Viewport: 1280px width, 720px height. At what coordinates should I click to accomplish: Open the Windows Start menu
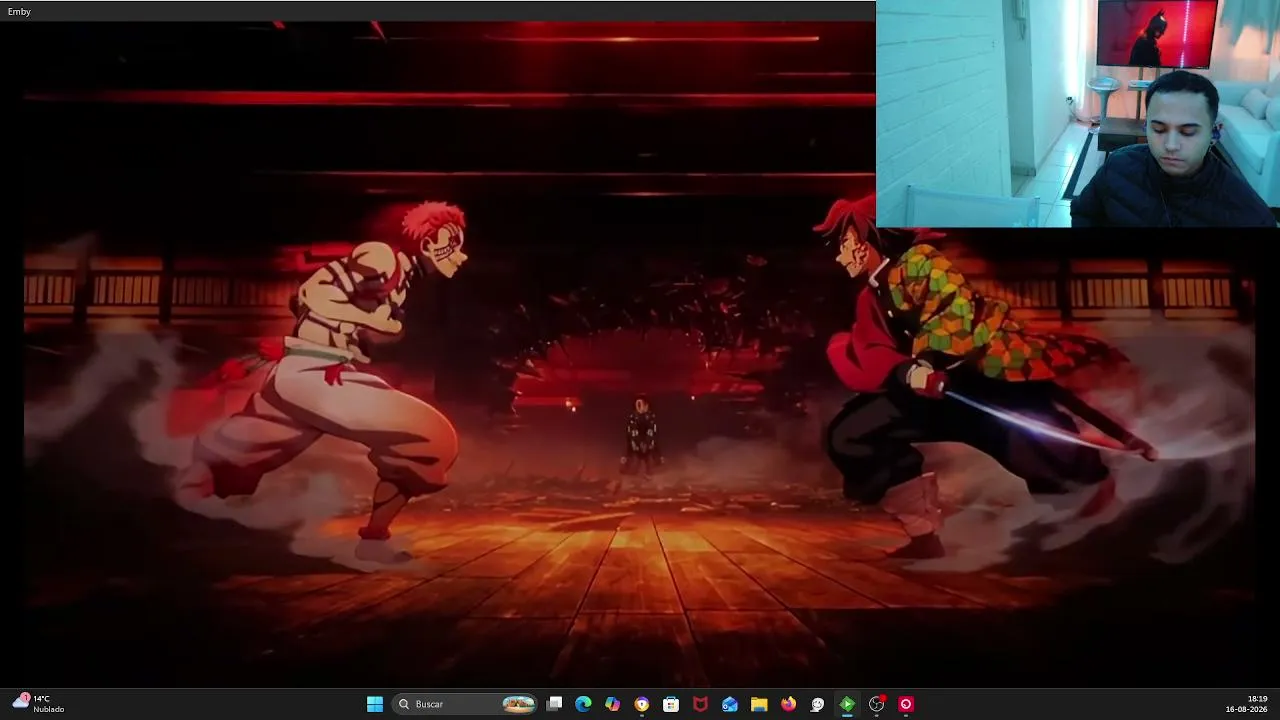(375, 704)
